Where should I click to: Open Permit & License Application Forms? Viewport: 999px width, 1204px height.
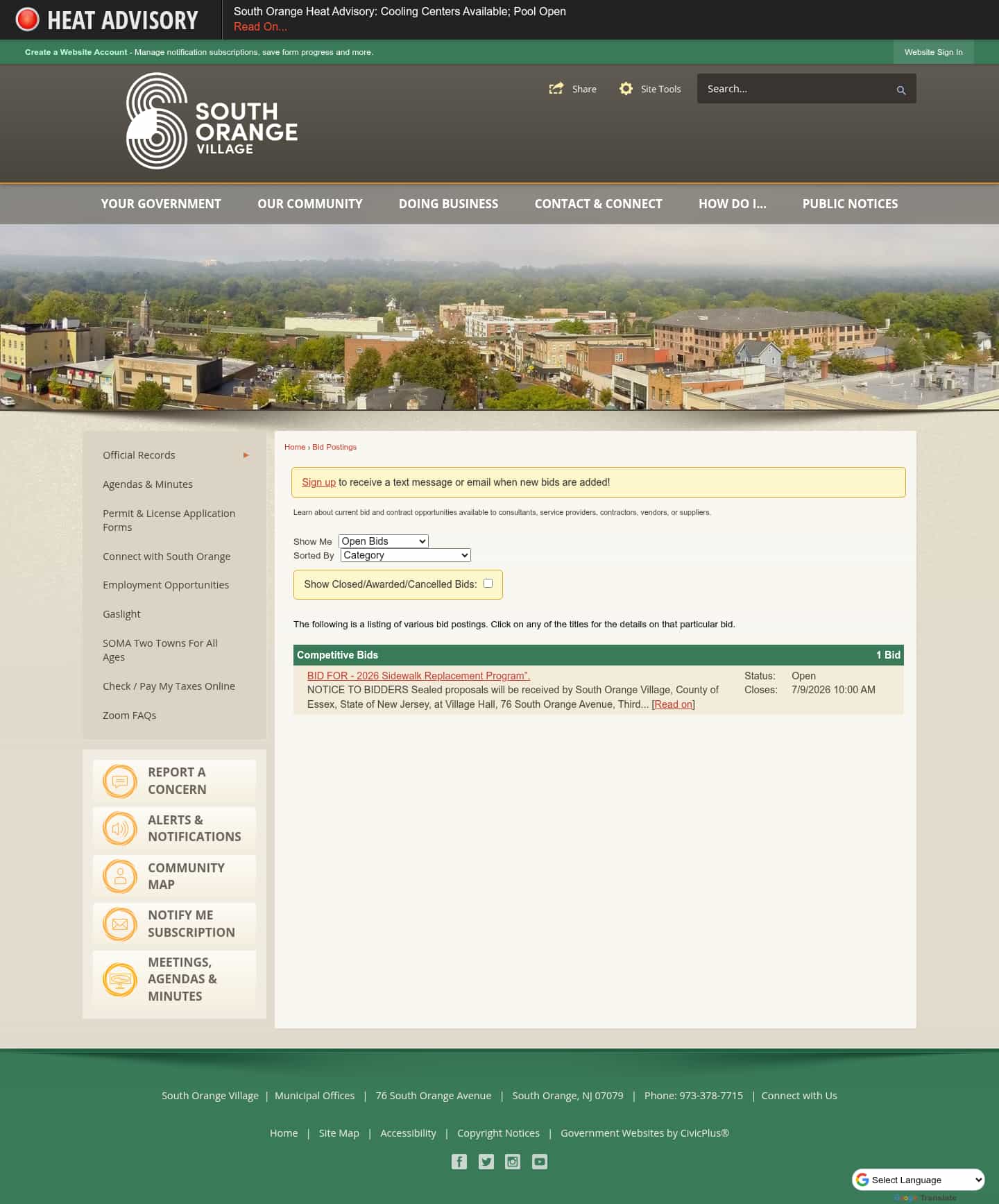point(169,520)
